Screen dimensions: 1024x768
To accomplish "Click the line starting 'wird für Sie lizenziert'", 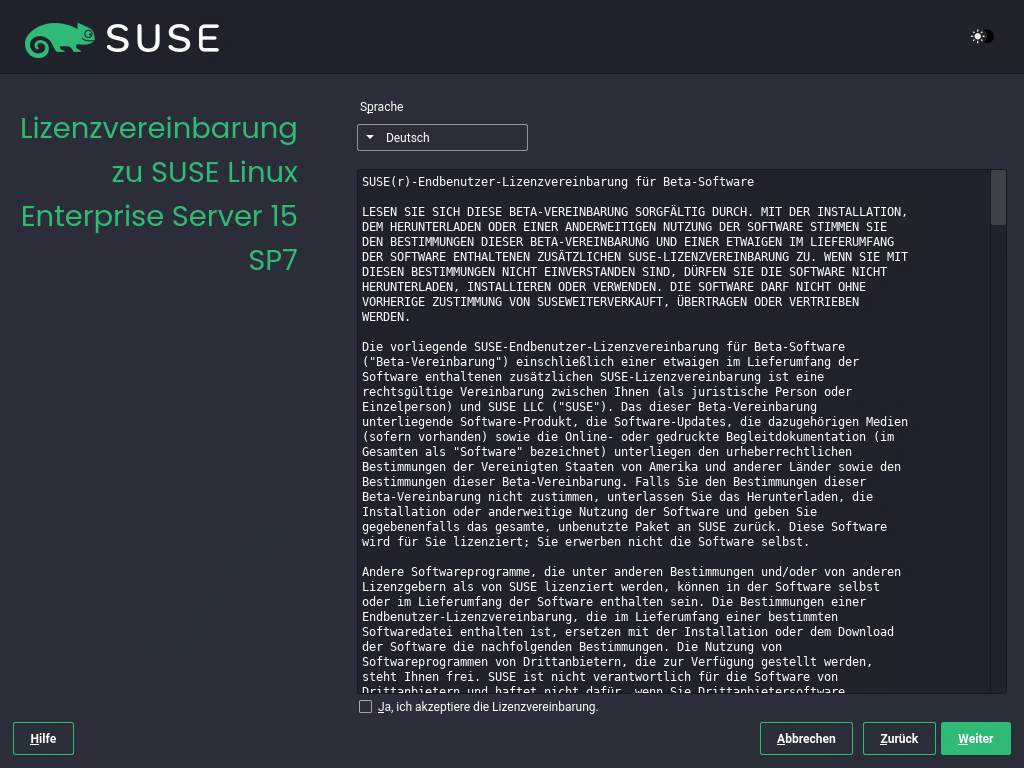I will tap(586, 541).
